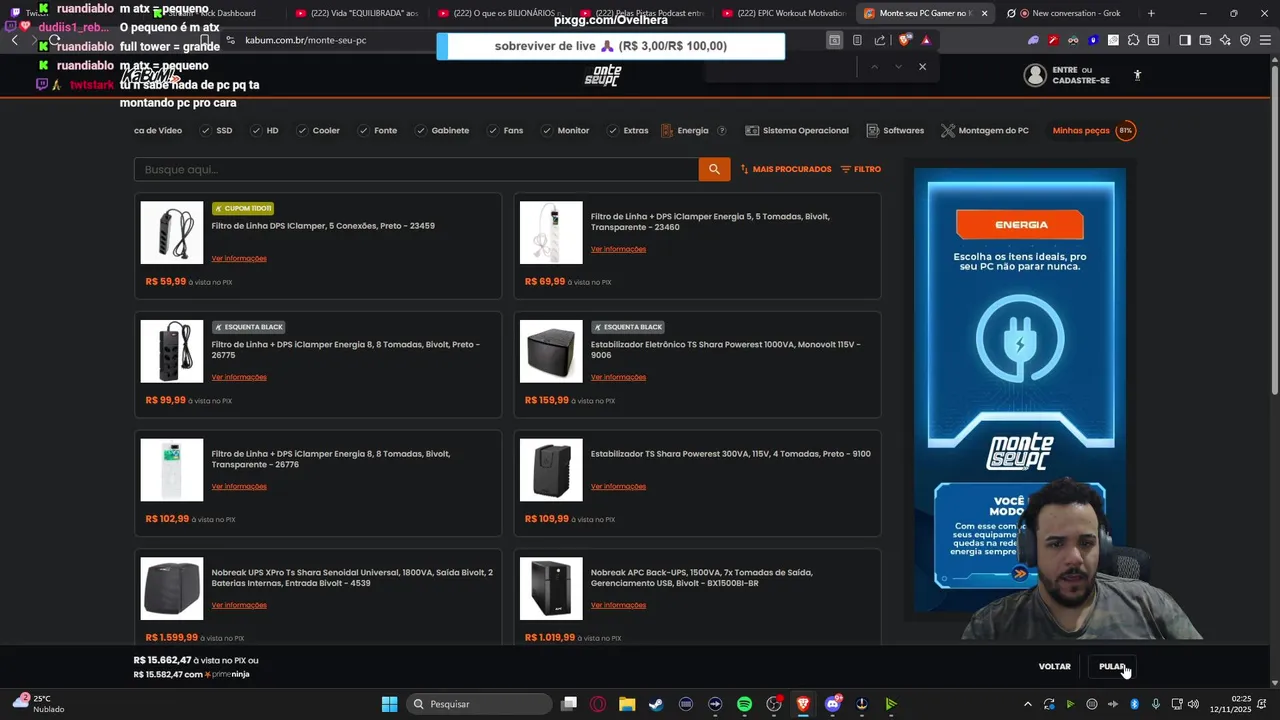Click the Monitor checked step

[565, 131]
